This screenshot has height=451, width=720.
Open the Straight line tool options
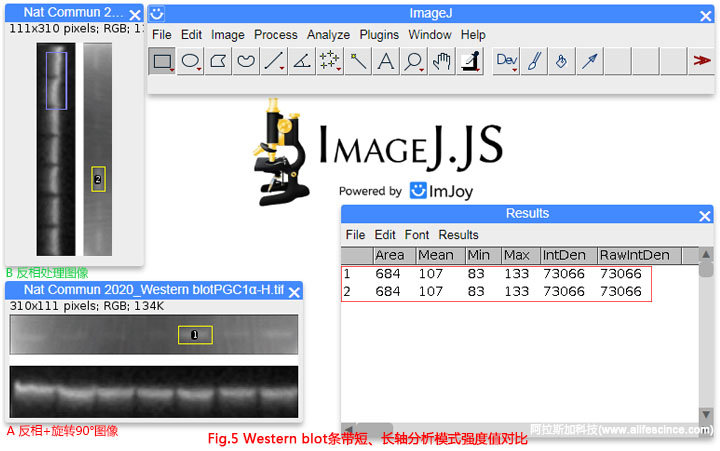point(274,62)
